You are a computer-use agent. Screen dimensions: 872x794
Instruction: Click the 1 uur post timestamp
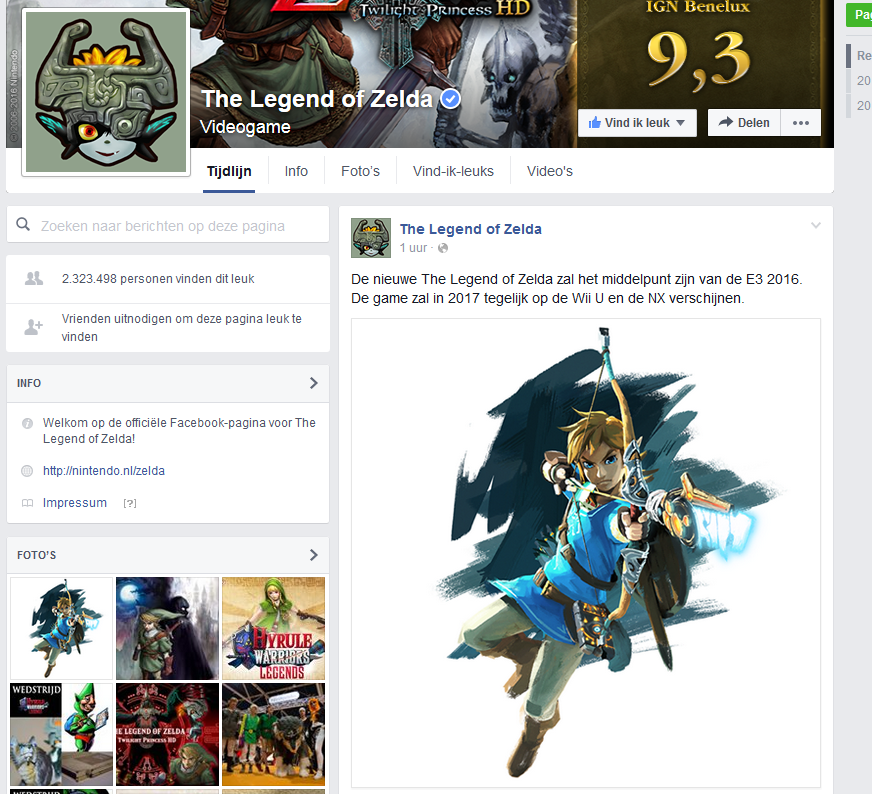coord(414,248)
